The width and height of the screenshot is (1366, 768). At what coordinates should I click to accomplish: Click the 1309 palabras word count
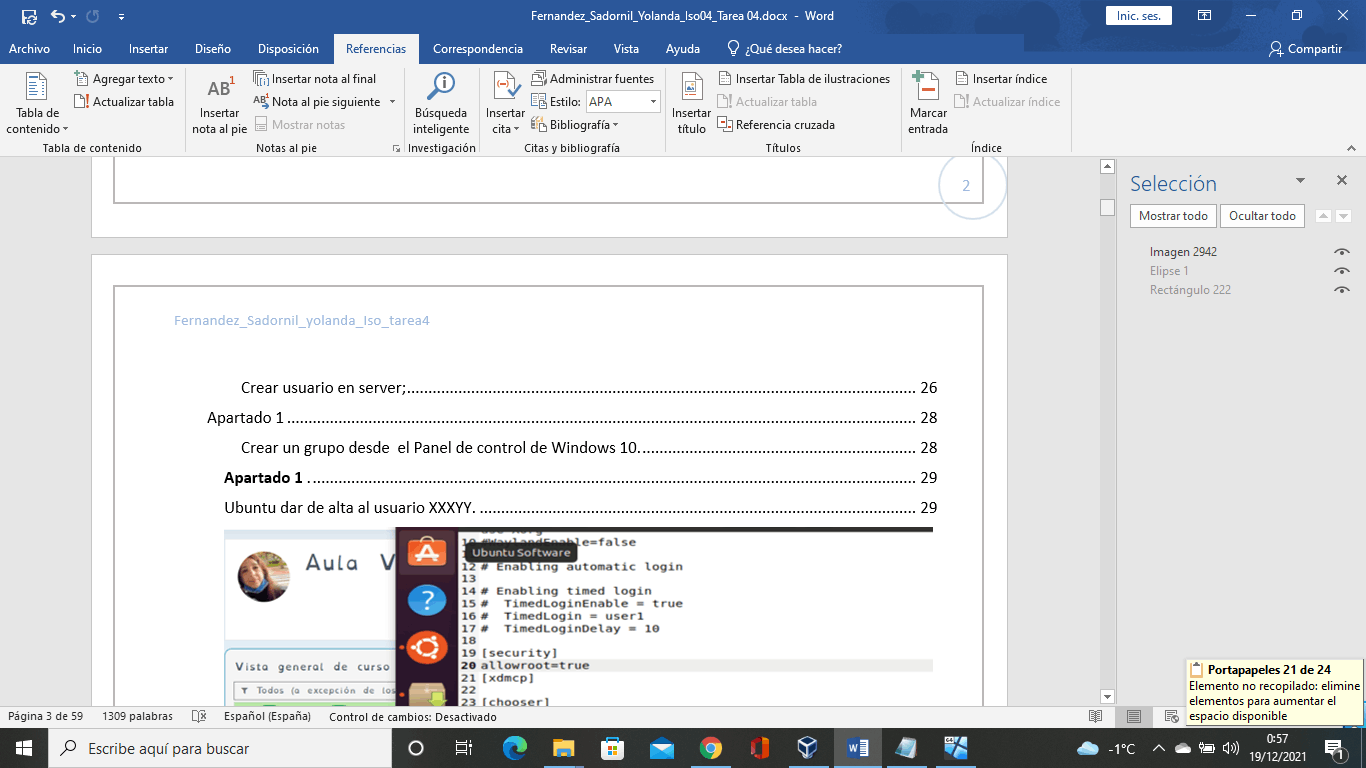coord(137,717)
